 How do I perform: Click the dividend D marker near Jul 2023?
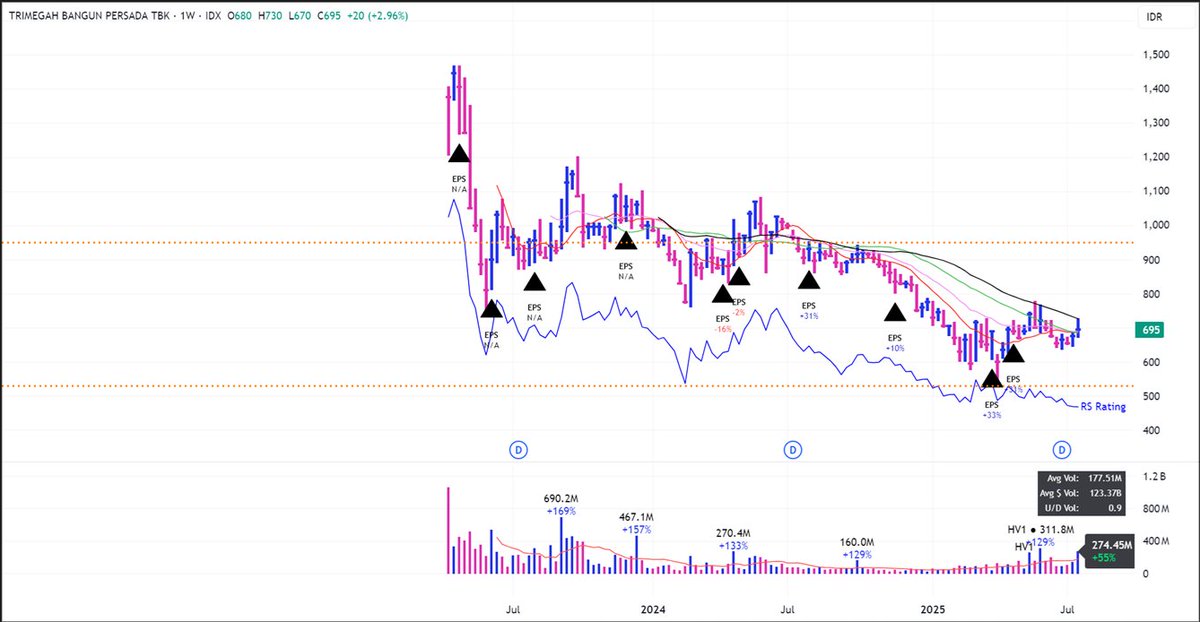519,449
